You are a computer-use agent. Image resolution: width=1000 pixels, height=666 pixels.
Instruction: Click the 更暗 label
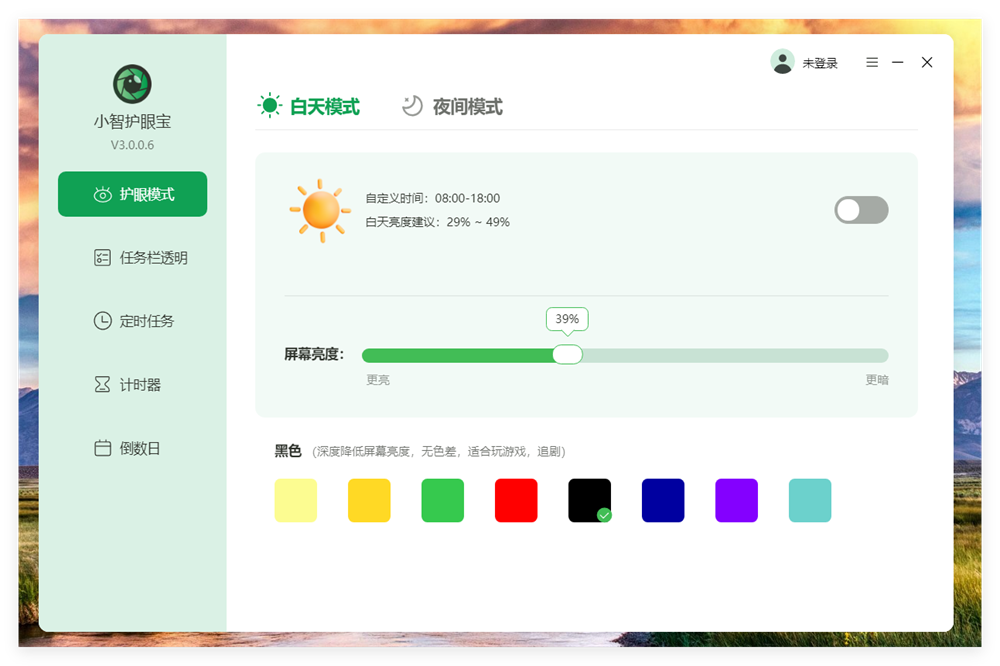[877, 380]
